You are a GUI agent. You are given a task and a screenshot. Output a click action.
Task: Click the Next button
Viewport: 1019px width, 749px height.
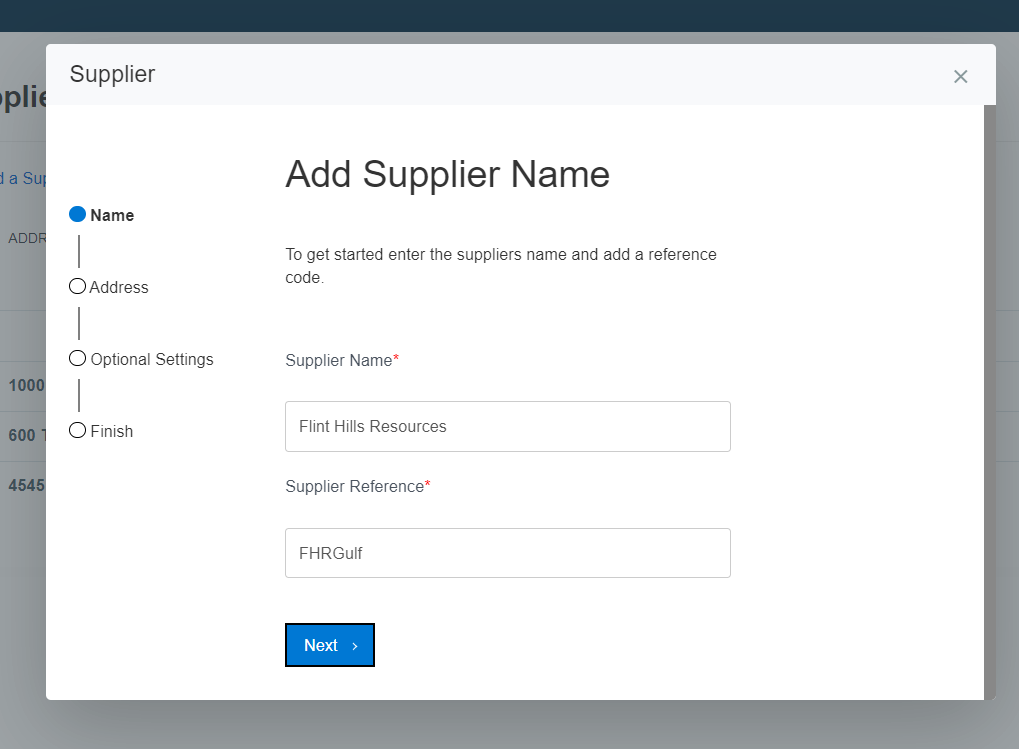pos(329,645)
